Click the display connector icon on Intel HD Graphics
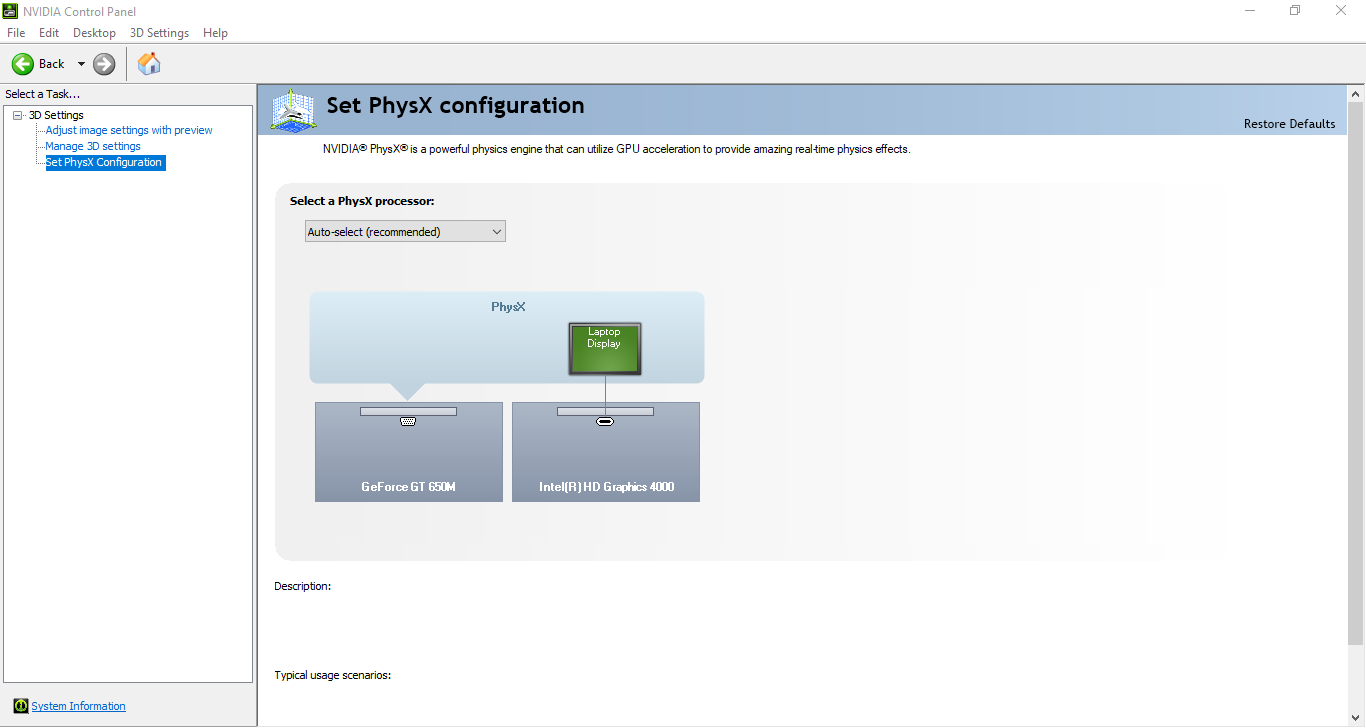Image resolution: width=1366 pixels, height=728 pixels. point(605,422)
